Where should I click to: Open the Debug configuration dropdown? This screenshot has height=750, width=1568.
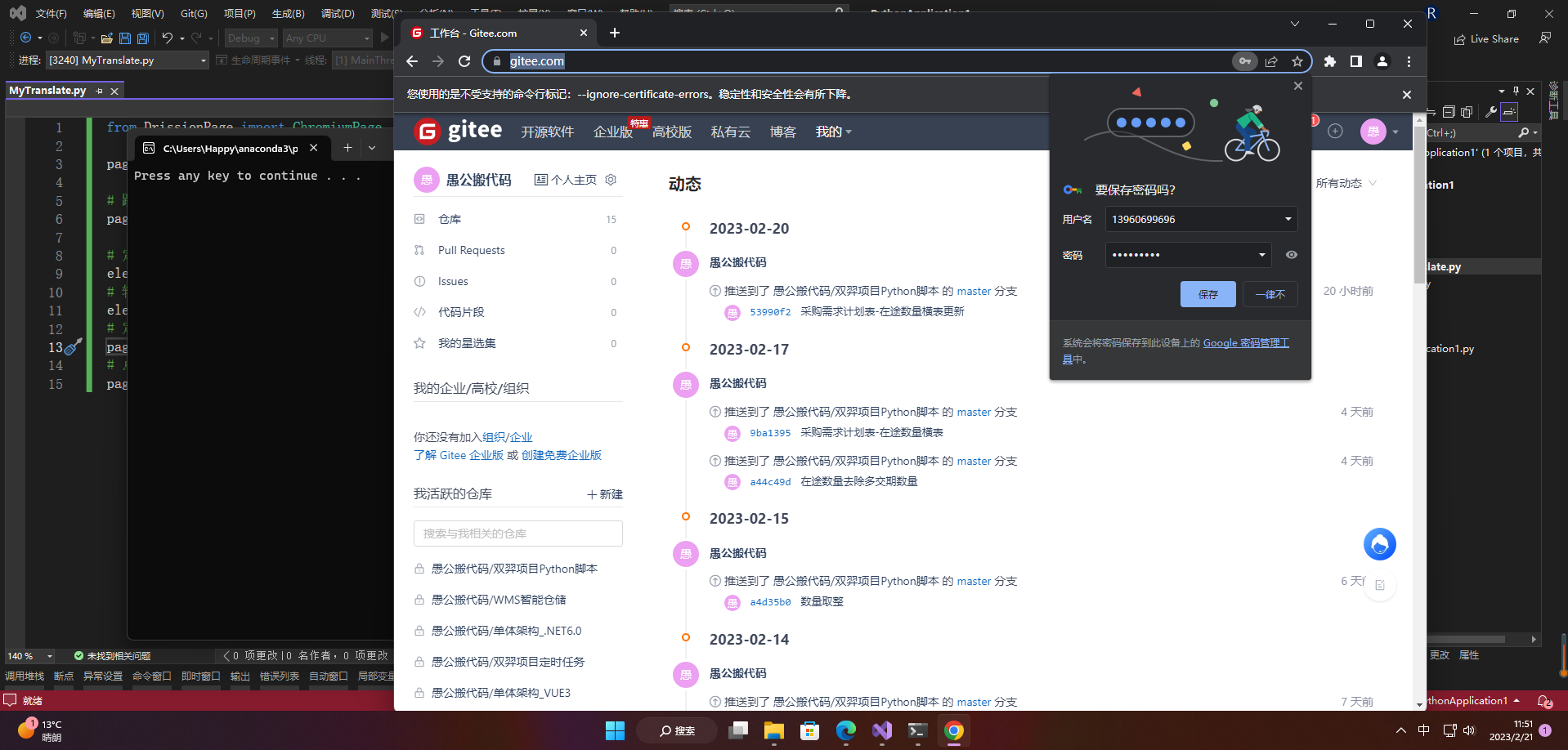250,38
